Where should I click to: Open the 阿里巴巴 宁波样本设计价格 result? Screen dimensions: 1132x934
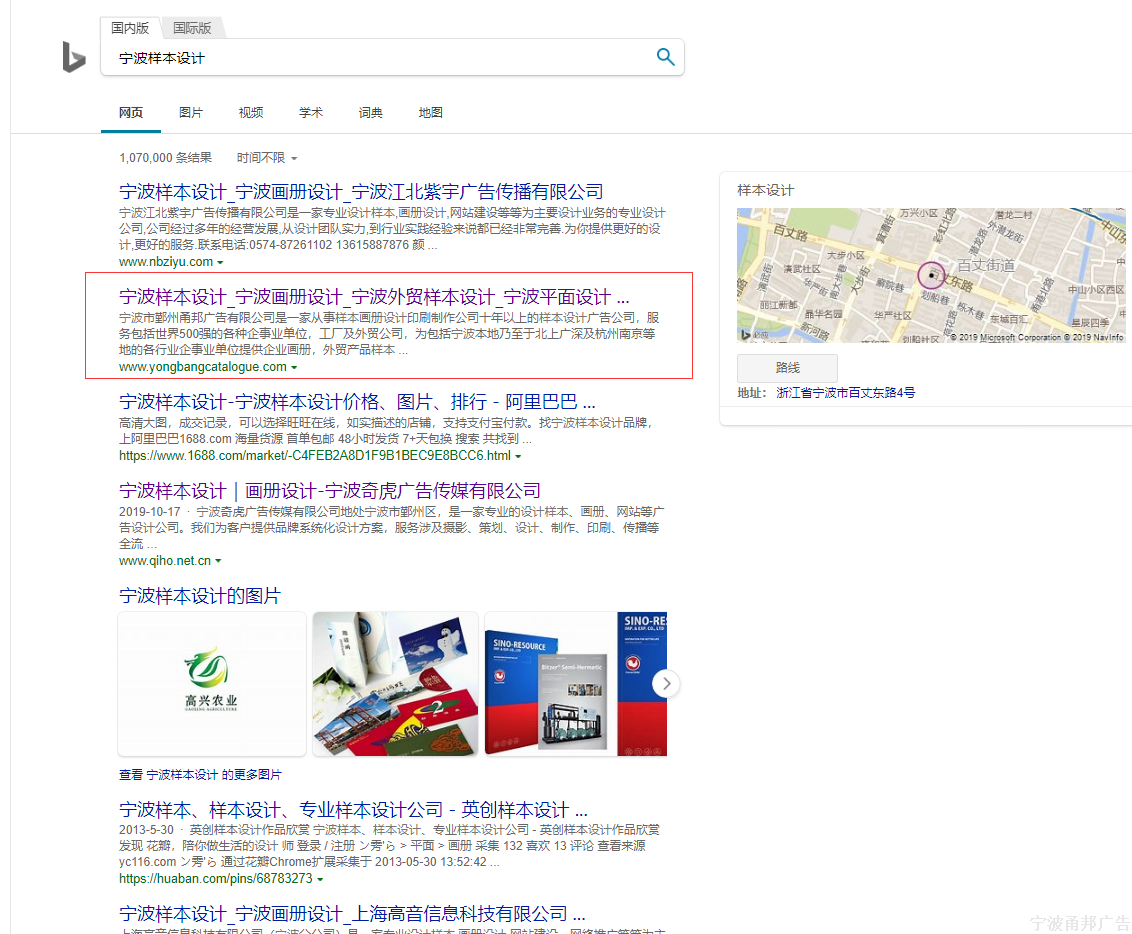pos(357,402)
